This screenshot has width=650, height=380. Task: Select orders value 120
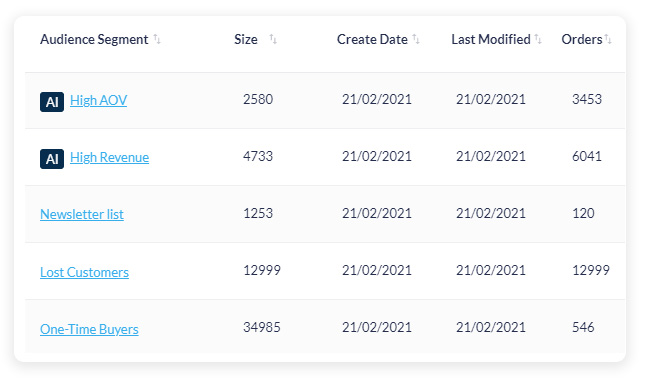pyautogui.click(x=583, y=213)
